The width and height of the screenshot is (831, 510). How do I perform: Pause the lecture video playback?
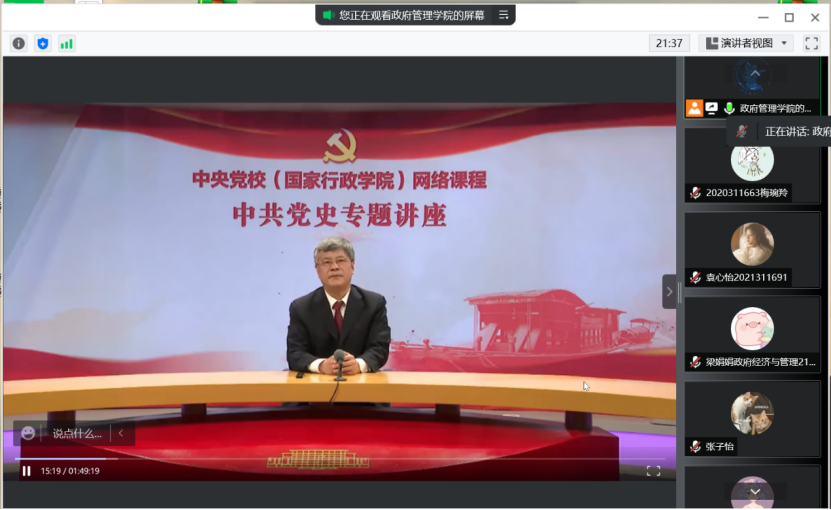[27, 471]
